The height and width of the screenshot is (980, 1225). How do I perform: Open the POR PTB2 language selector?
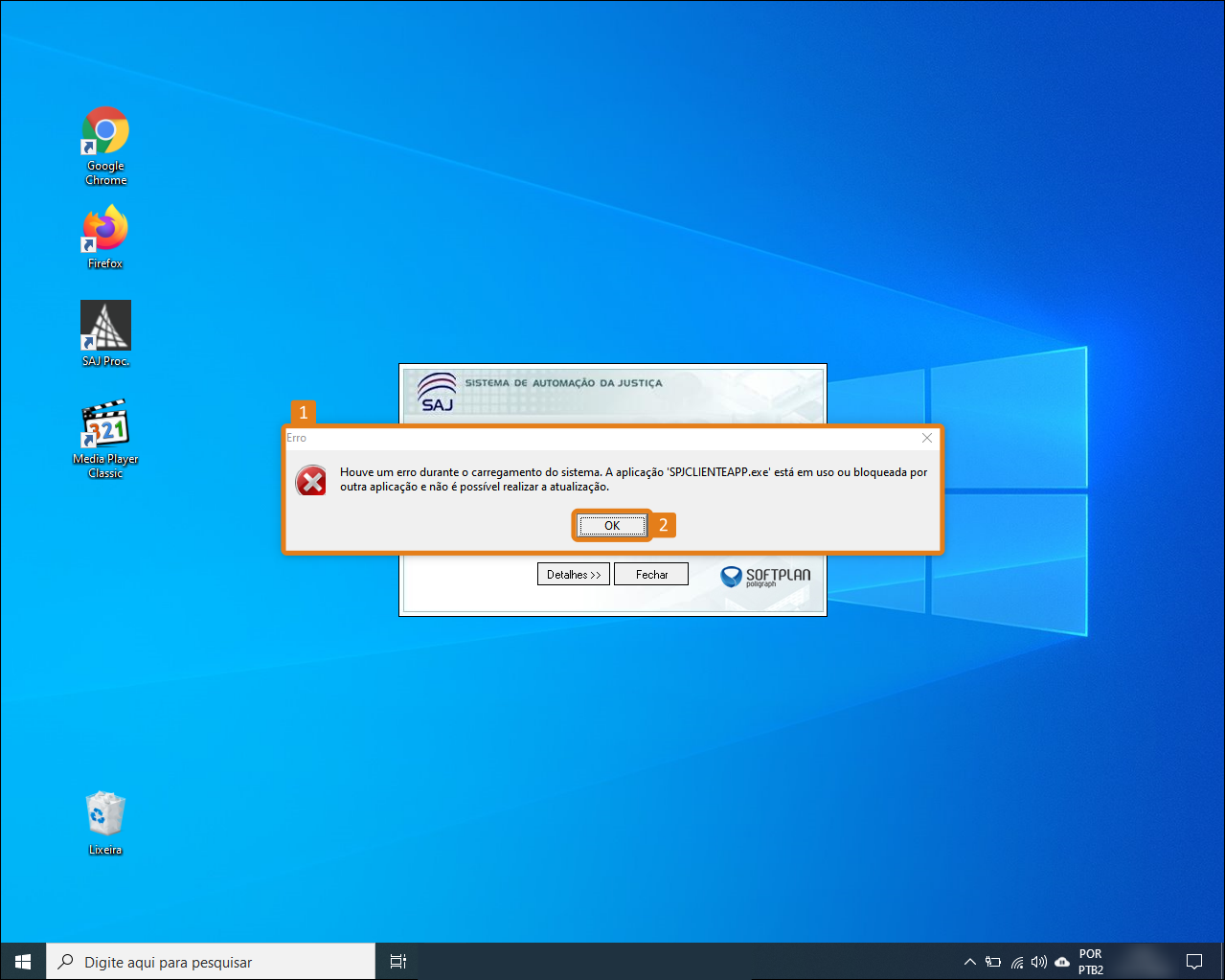click(1091, 961)
